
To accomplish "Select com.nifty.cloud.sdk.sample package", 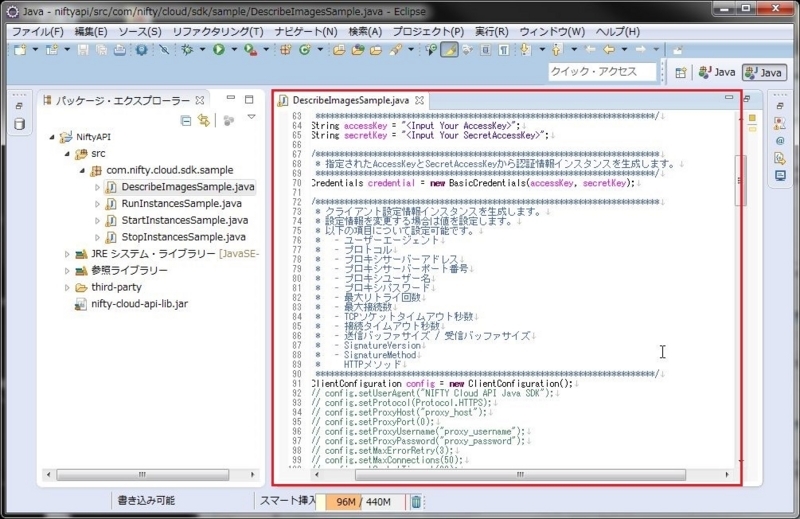I will [x=169, y=170].
